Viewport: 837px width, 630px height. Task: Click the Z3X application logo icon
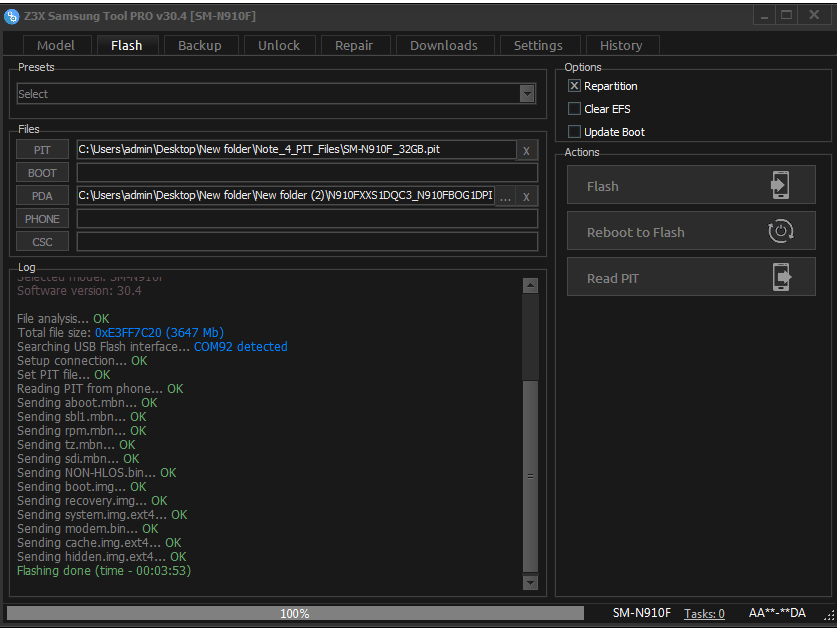11,17
